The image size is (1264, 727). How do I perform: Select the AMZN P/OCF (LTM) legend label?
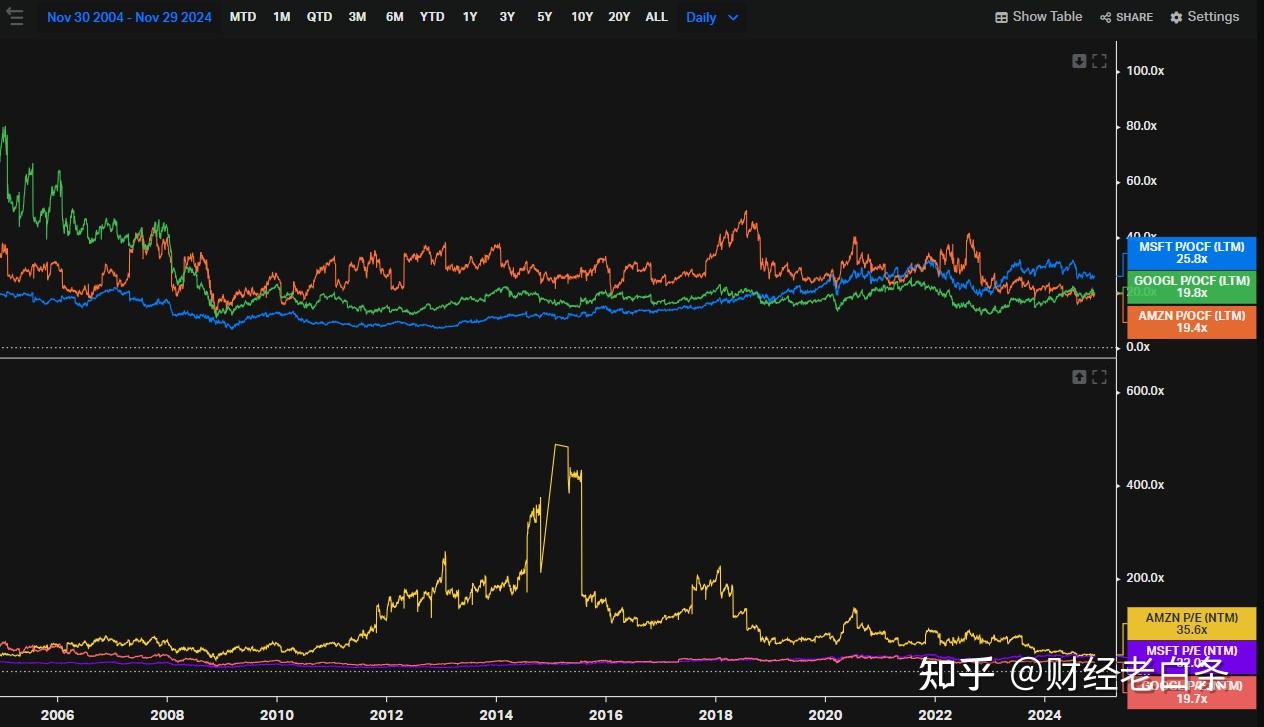click(1192, 322)
